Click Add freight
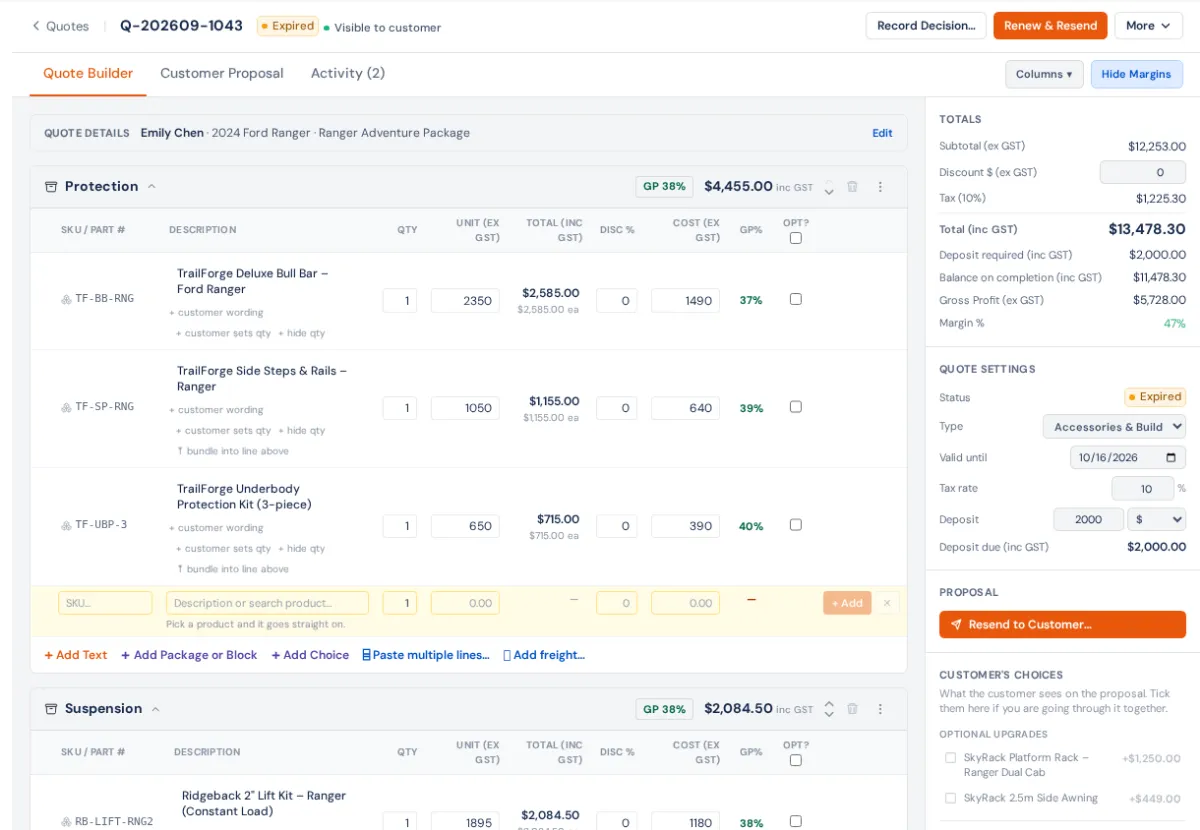This screenshot has width=1200, height=830. click(544, 655)
